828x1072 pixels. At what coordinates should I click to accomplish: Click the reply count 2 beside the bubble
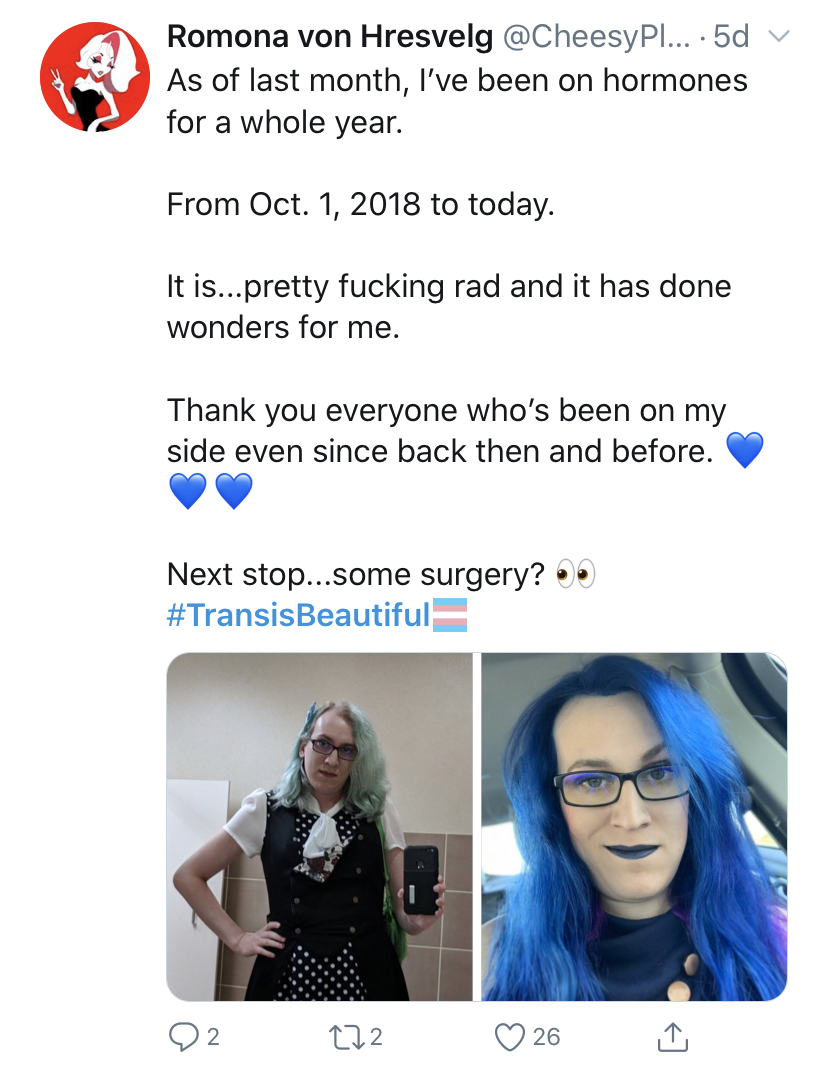coord(213,1037)
